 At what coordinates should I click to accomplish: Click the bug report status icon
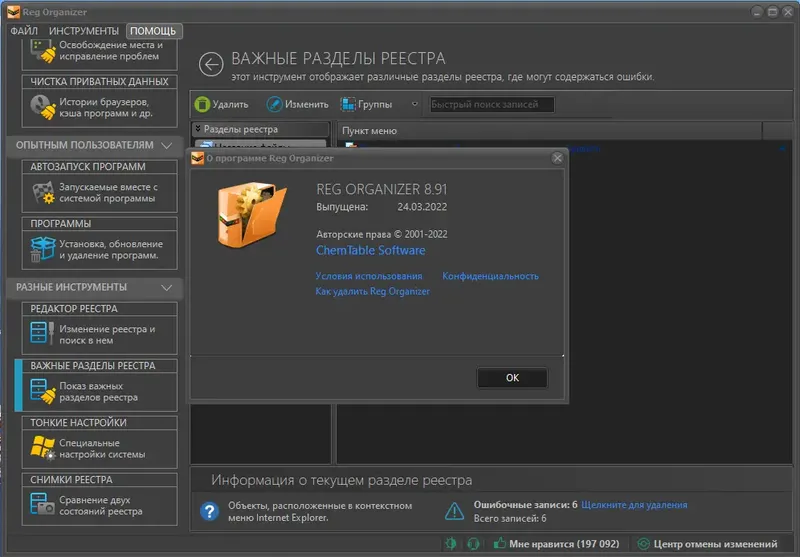tap(451, 544)
